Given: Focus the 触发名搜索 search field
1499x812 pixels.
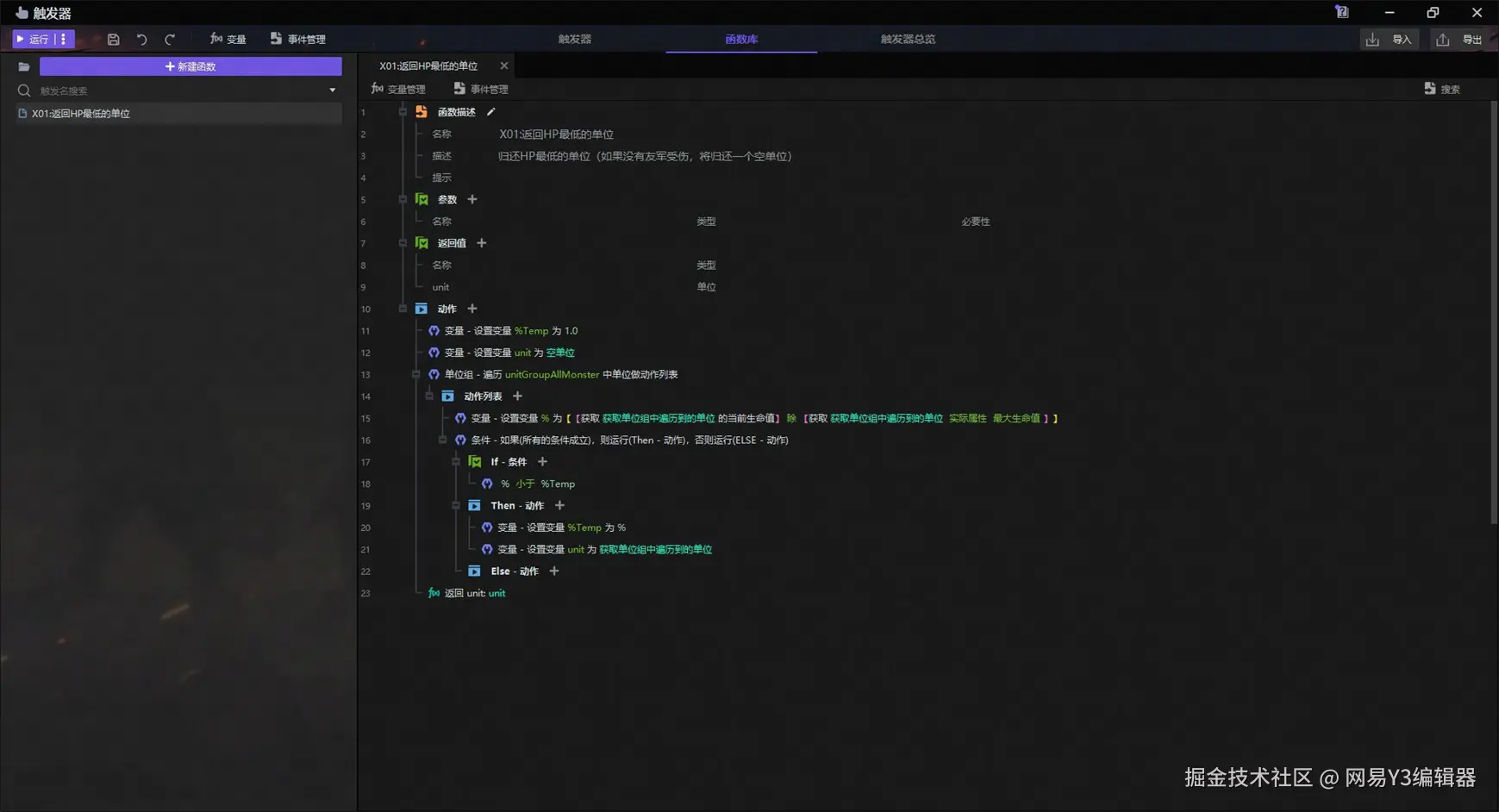Looking at the screenshot, I should pos(179,91).
